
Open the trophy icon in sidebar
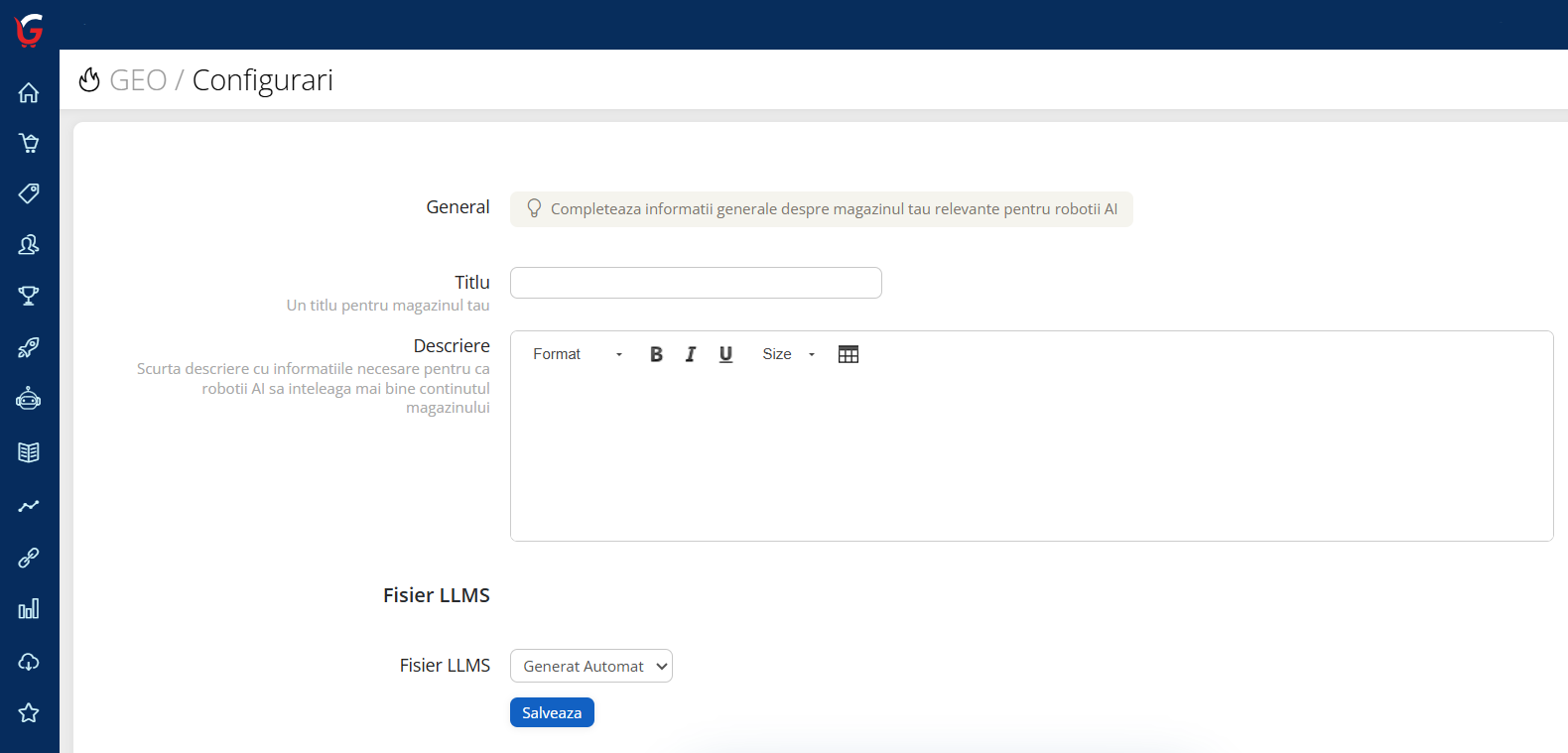click(x=29, y=296)
